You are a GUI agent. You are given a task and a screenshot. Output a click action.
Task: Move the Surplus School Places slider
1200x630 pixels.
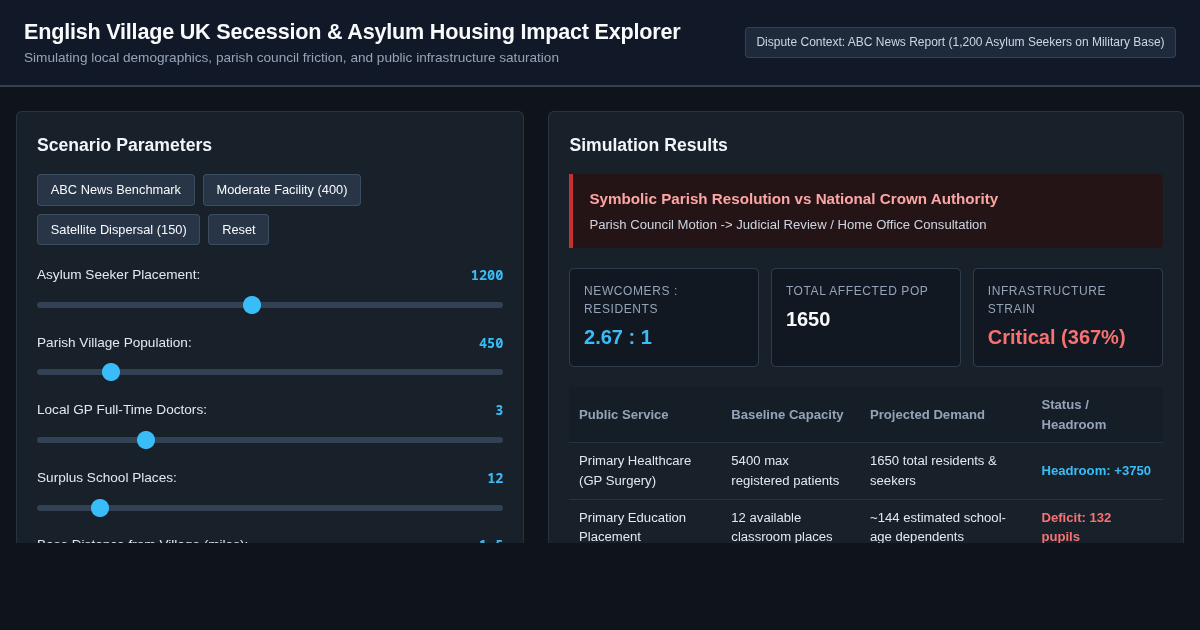(270, 508)
